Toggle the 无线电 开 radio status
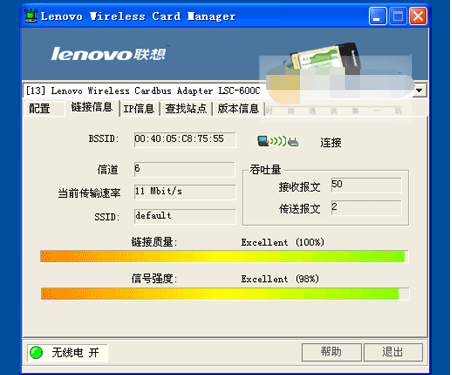Viewport: 452px width, 375px height. click(67, 353)
